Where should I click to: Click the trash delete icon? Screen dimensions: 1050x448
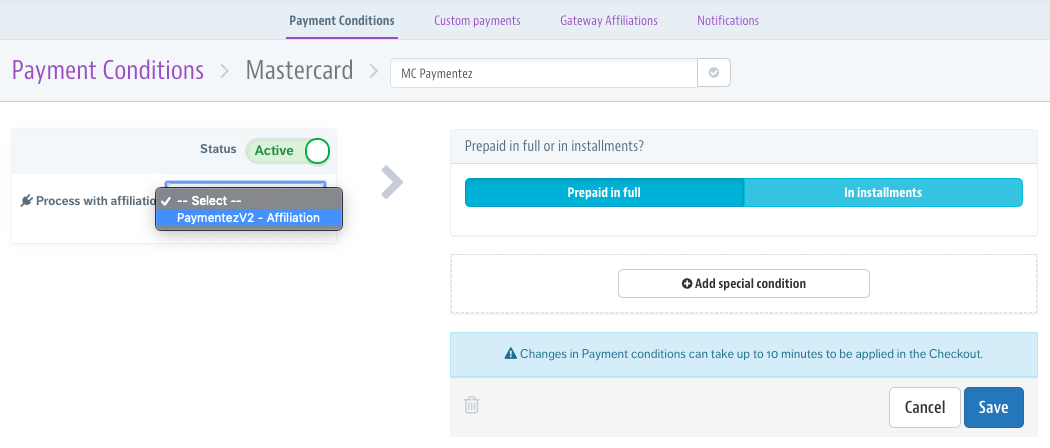pos(471,404)
